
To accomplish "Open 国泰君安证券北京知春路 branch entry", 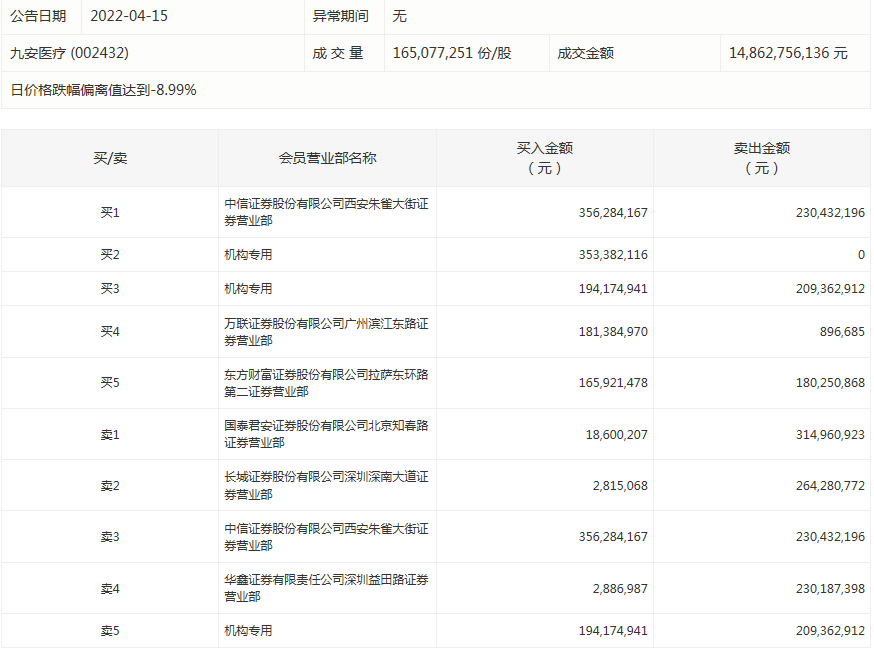I will [326, 434].
